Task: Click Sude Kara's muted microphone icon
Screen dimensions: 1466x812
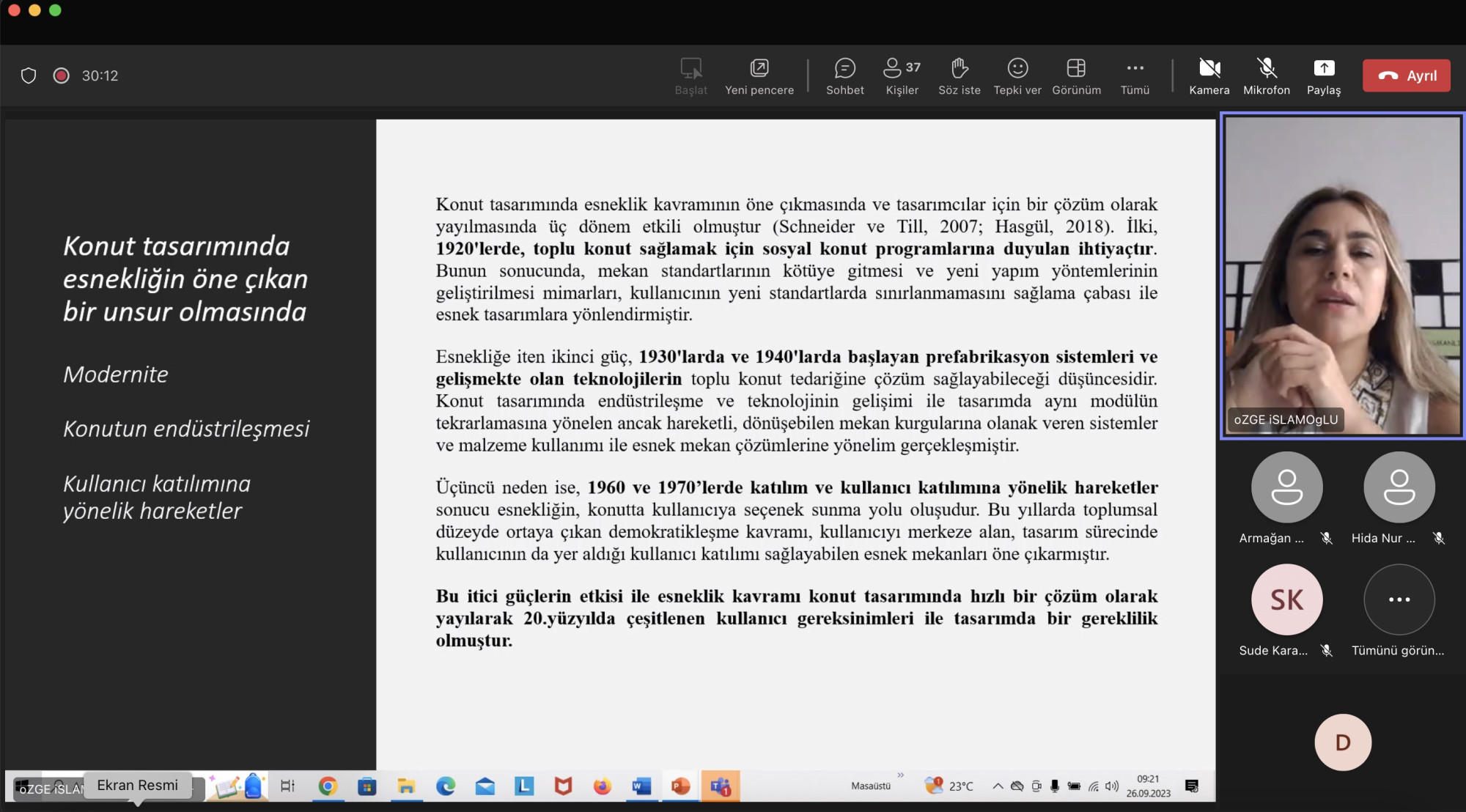Action: point(1326,651)
